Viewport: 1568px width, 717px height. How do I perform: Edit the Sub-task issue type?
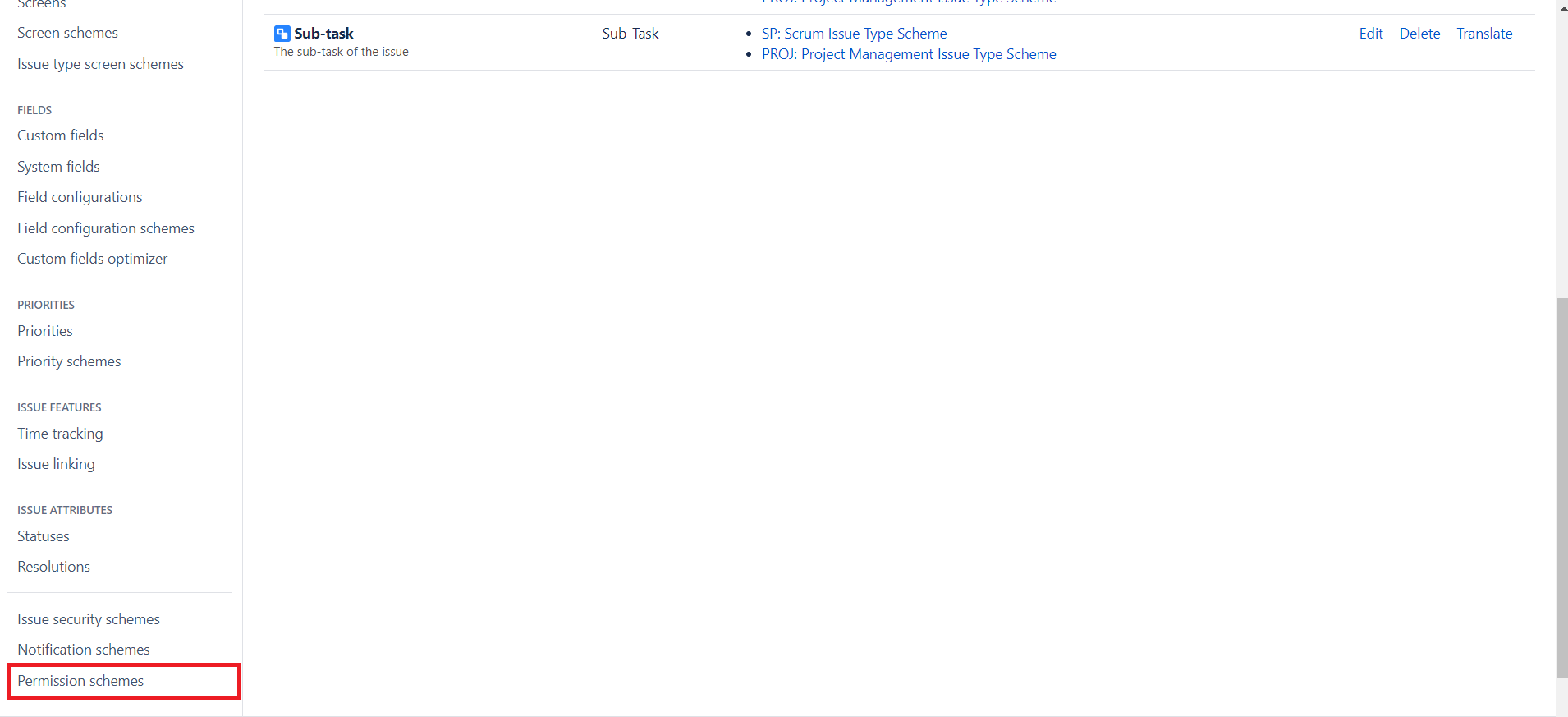coord(1370,34)
